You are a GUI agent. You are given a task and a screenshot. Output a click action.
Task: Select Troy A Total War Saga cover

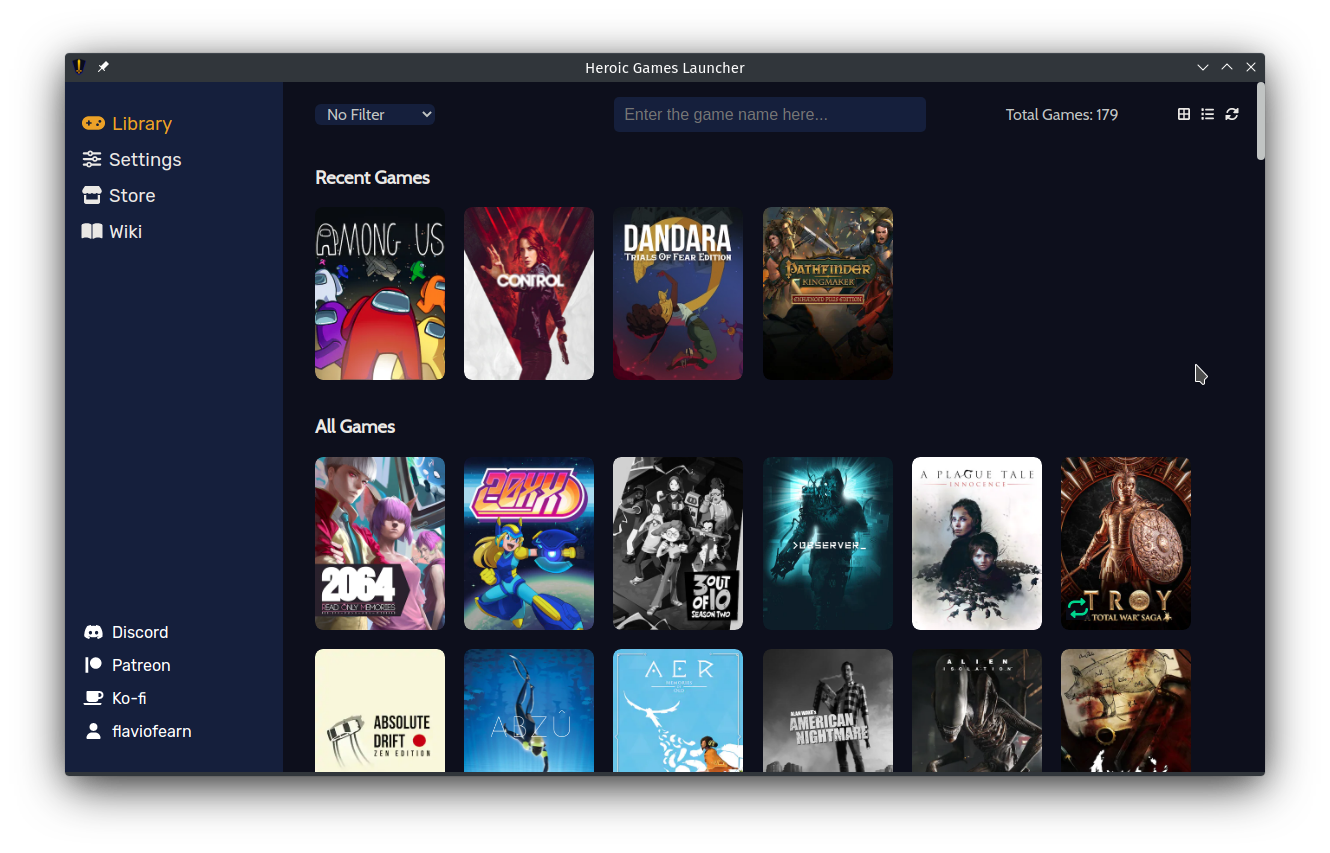(x=1126, y=543)
